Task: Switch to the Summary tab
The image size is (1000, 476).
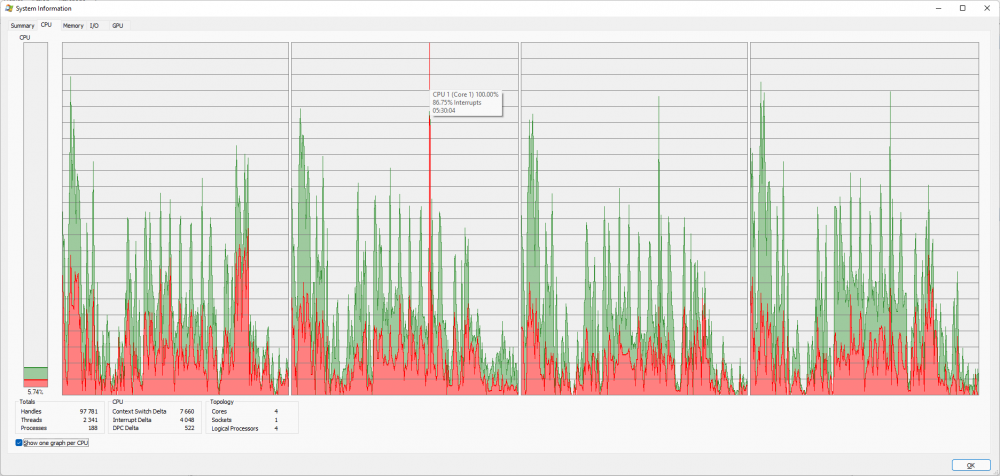Action: (22, 26)
